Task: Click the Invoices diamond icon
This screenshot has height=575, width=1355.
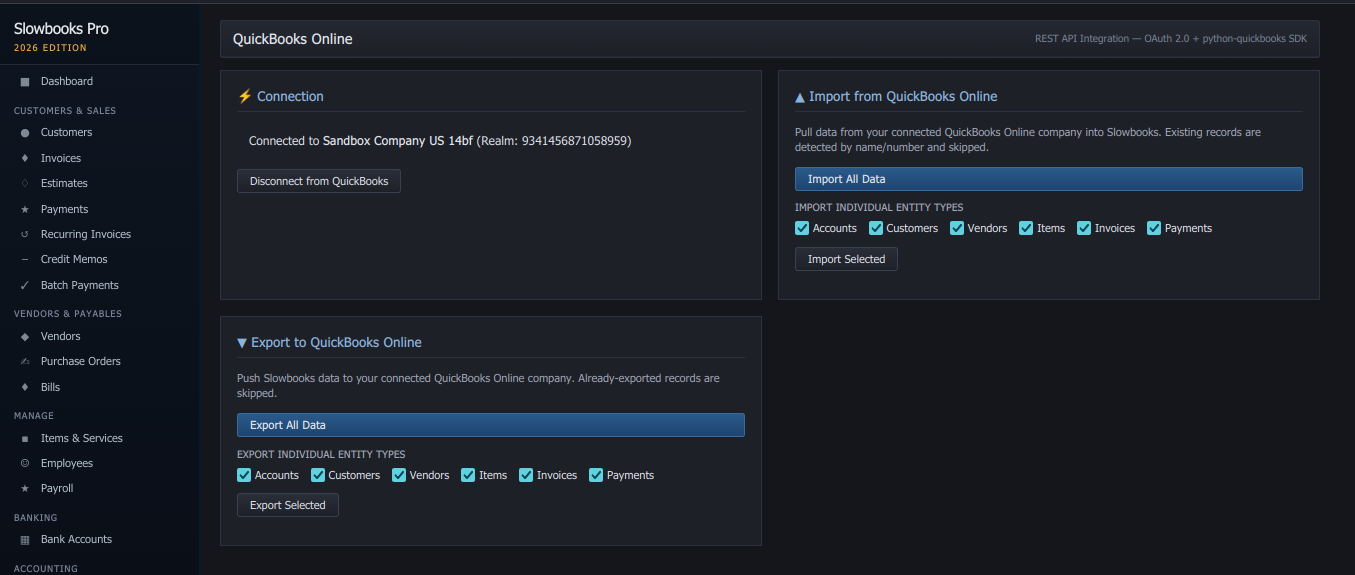Action: tap(25, 158)
